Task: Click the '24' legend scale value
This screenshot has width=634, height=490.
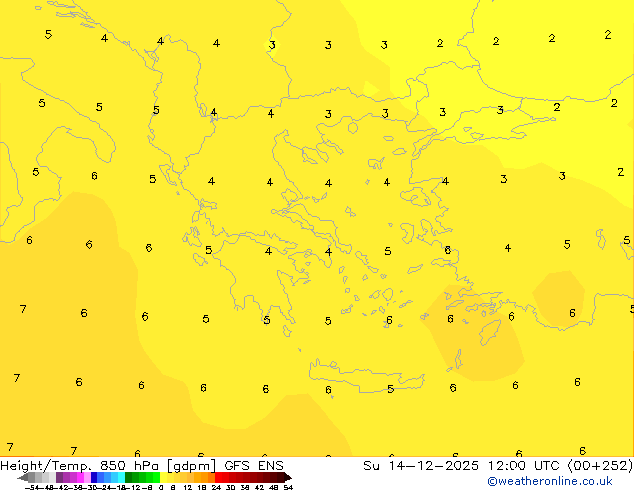Action: (216, 487)
